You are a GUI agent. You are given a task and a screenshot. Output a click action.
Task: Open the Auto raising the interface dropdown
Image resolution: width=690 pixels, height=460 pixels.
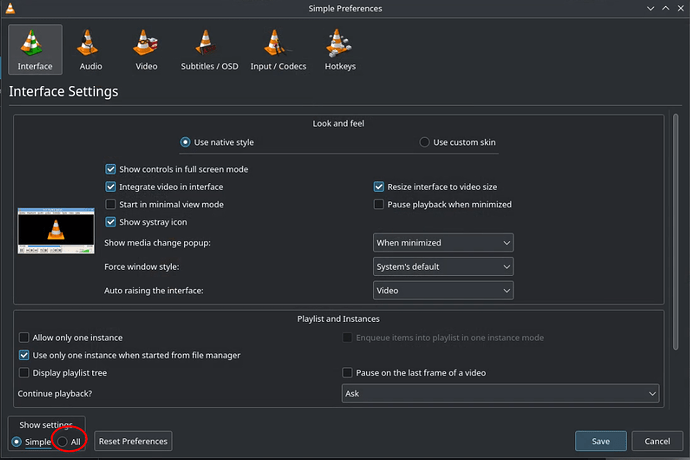click(443, 291)
